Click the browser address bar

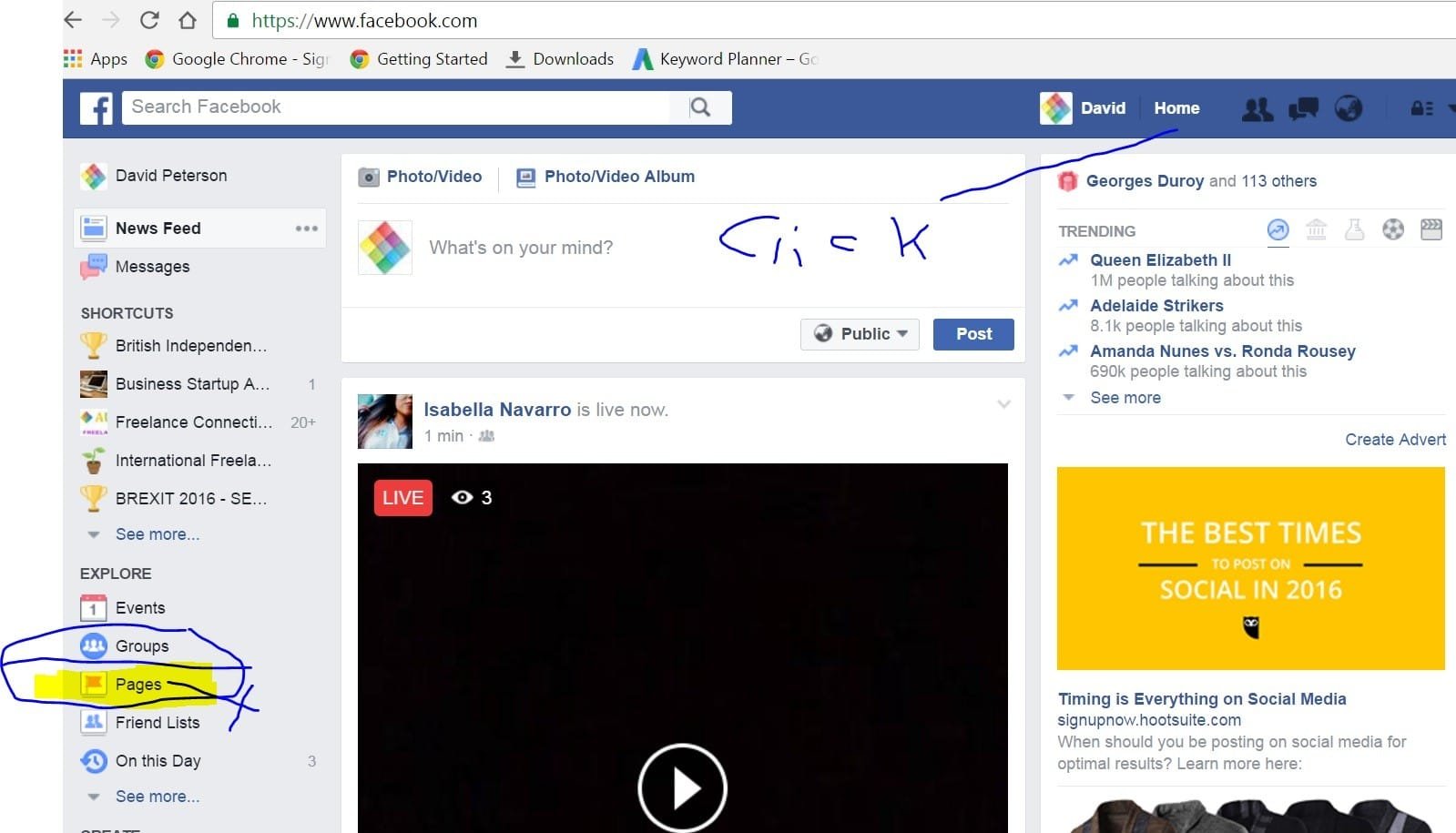coord(833,20)
